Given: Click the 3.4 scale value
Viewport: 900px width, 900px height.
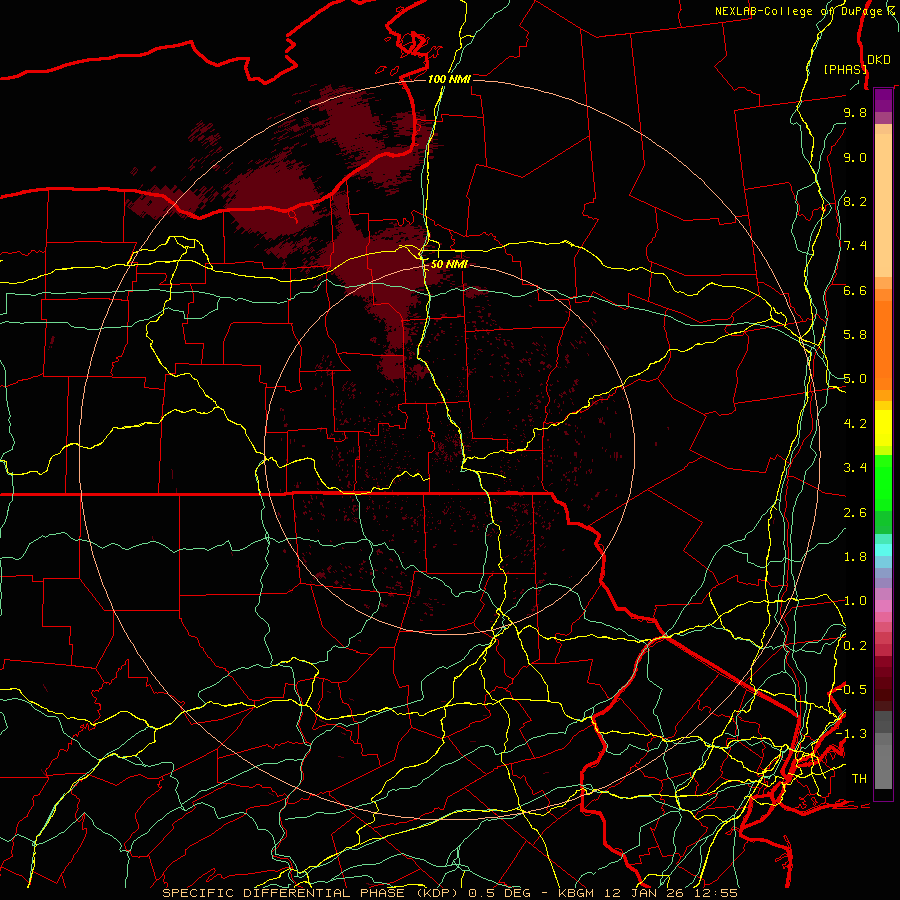Looking at the screenshot, I should [x=855, y=468].
